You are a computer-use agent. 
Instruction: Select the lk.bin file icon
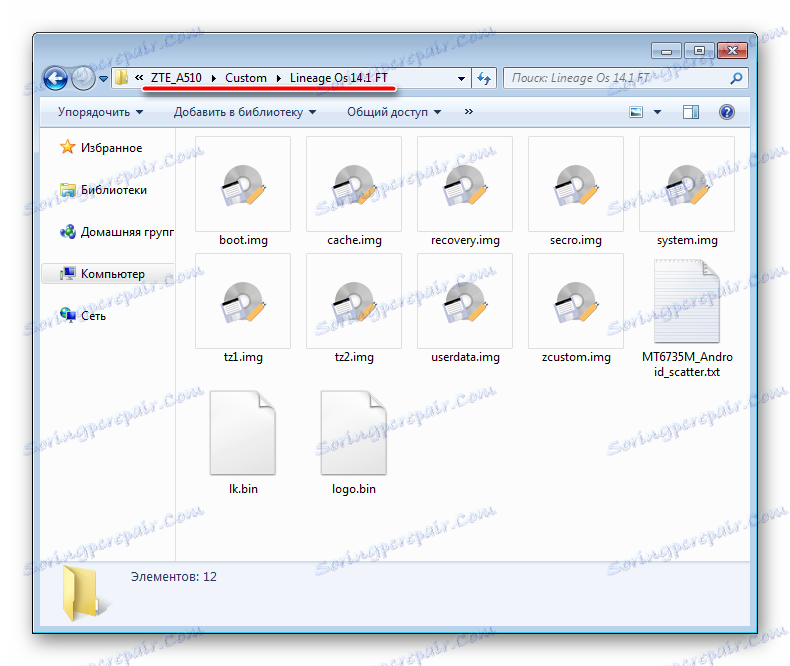[243, 433]
